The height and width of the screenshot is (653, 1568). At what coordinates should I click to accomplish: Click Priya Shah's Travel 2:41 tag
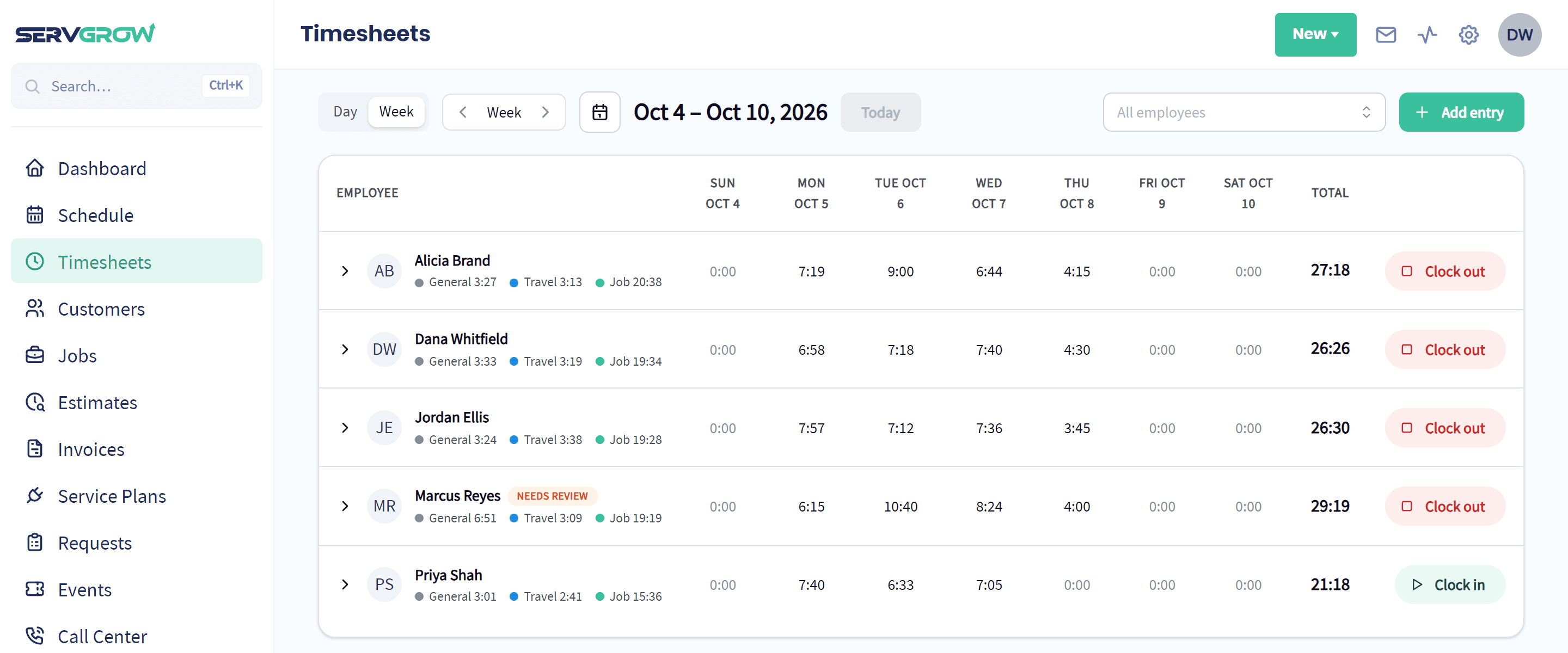[x=546, y=597]
